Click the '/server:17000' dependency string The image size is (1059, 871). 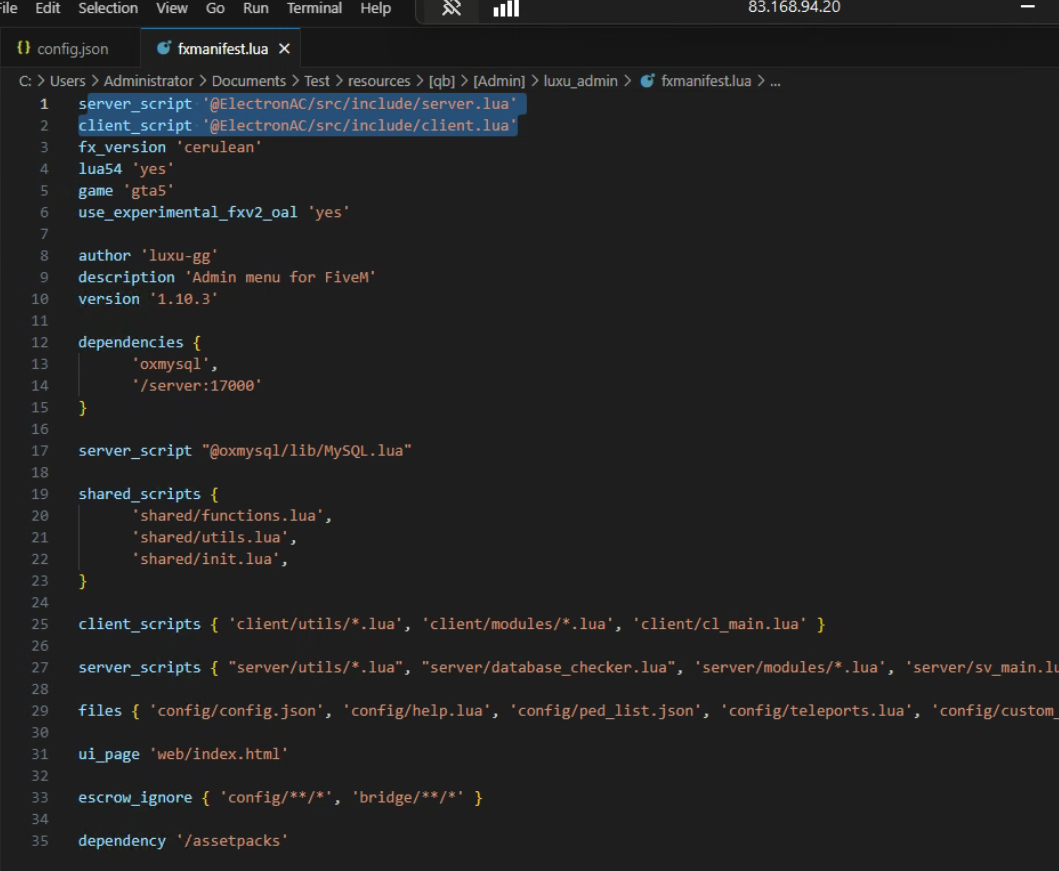click(x=197, y=386)
